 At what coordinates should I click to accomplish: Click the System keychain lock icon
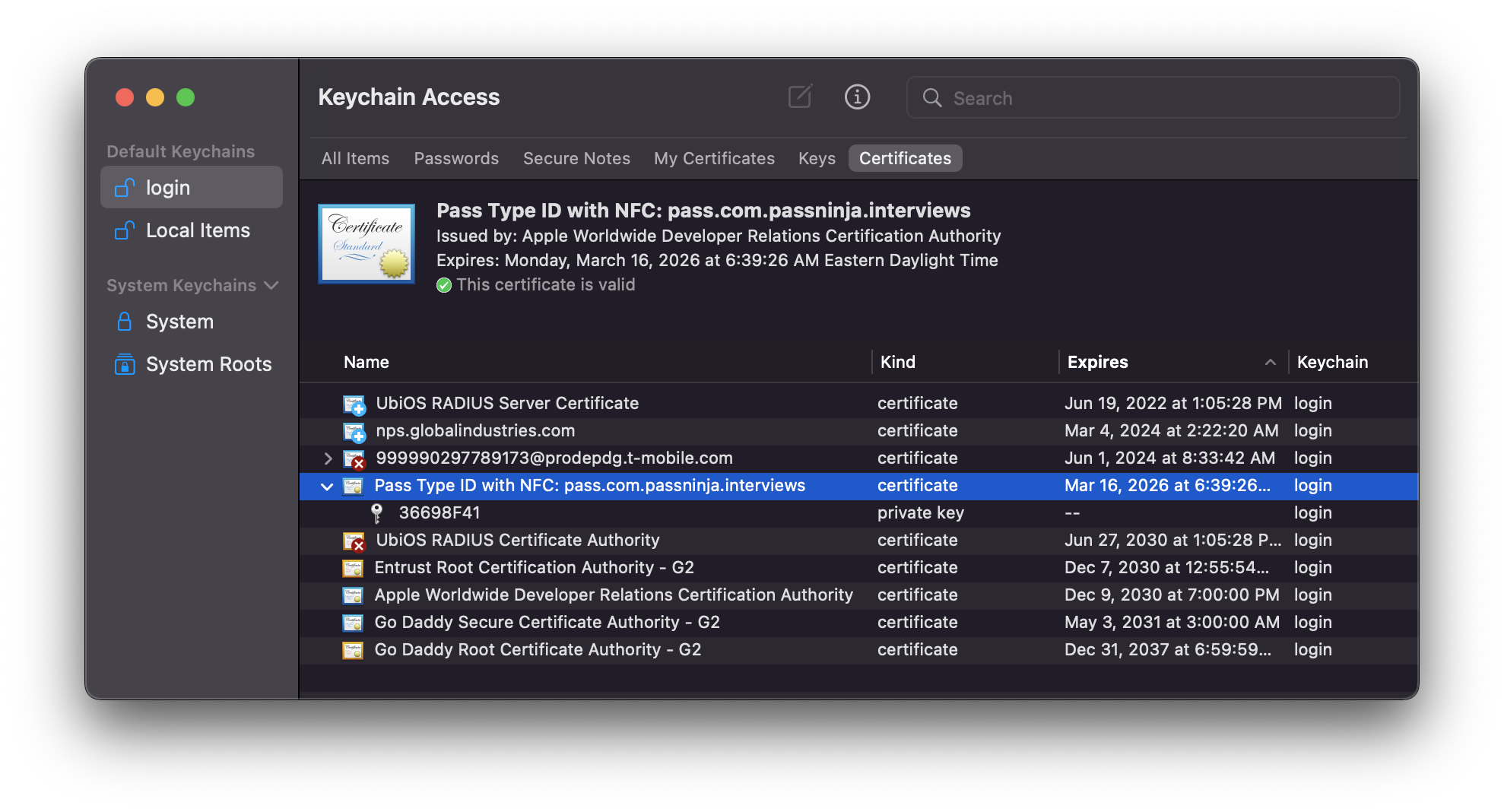(125, 322)
